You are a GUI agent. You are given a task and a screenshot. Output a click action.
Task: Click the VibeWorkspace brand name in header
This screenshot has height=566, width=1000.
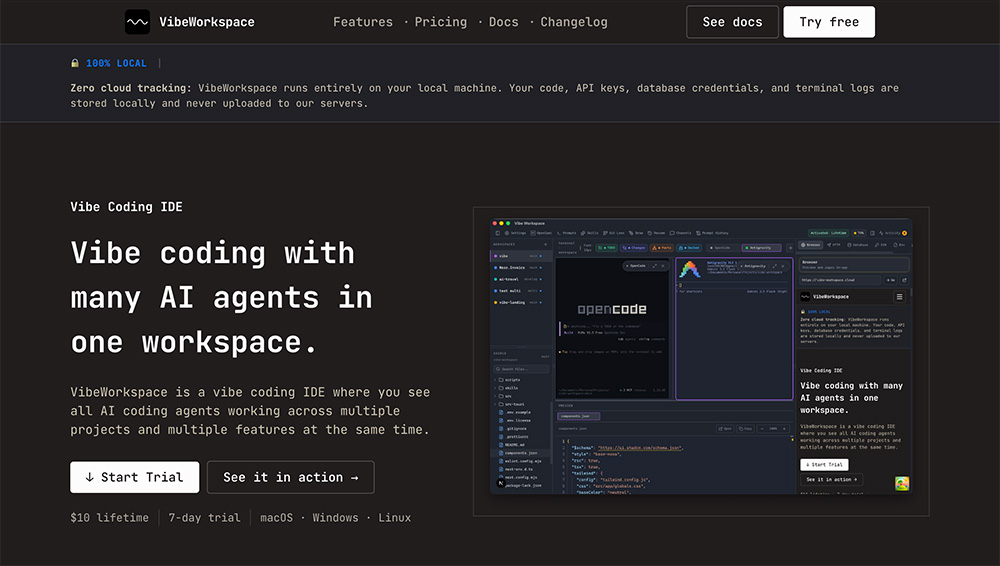[x=207, y=22]
